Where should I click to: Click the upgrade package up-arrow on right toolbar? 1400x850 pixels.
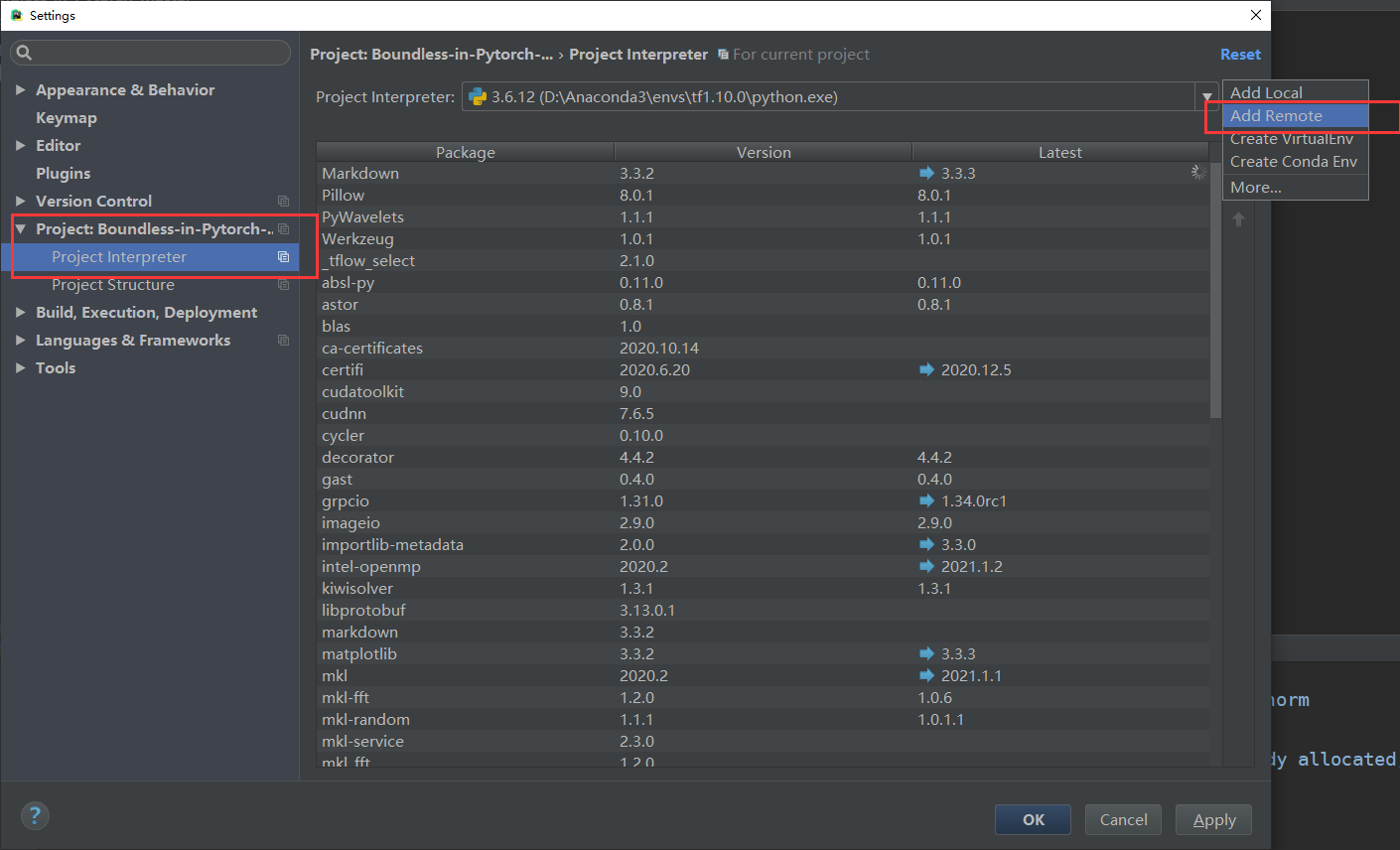[x=1238, y=218]
